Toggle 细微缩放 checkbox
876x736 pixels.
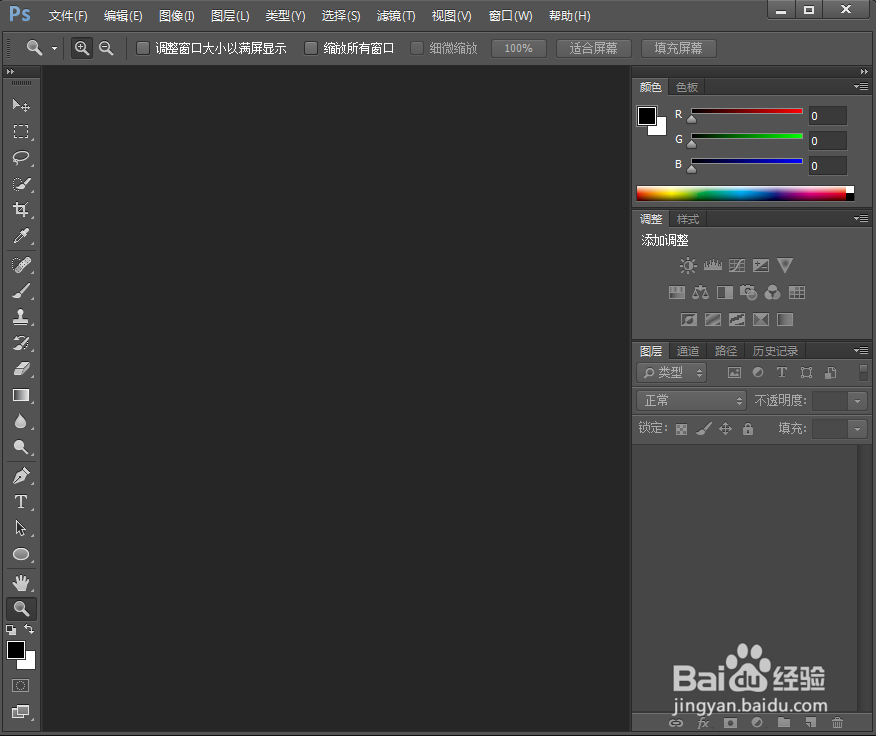[417, 48]
